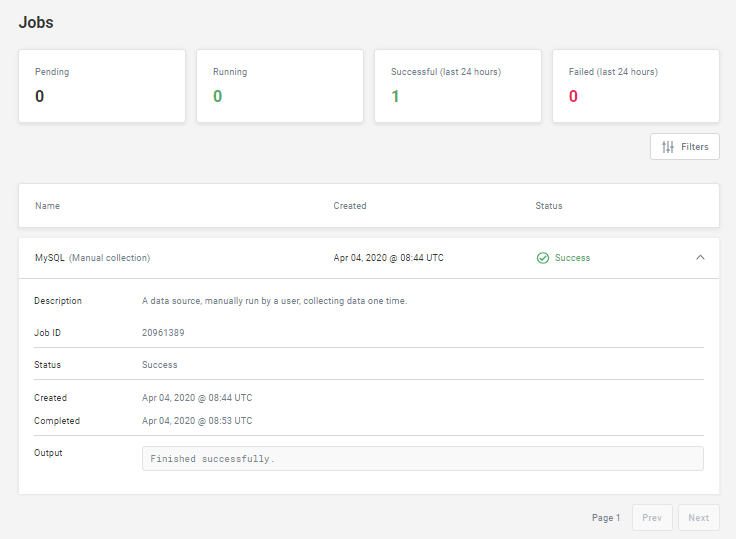Open the Successful (last 24 hours) card
The height and width of the screenshot is (539, 736).
click(458, 86)
